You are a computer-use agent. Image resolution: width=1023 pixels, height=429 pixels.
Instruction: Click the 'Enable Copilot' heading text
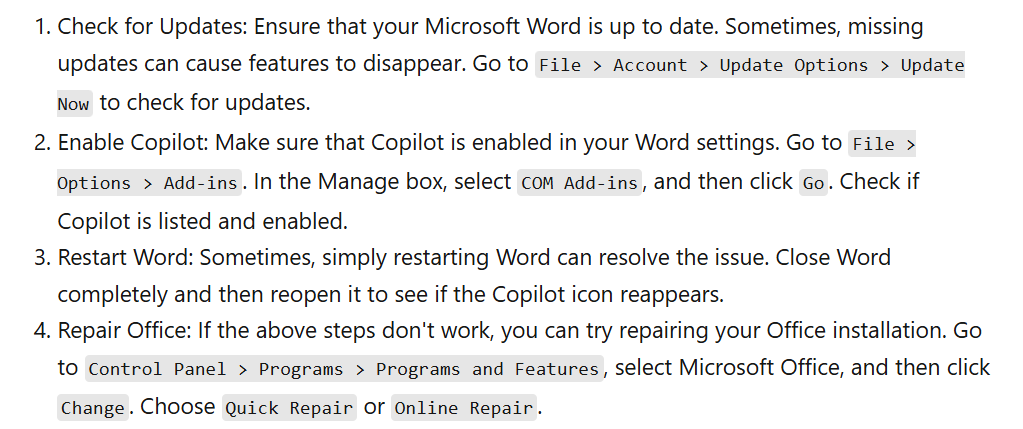coord(131,143)
